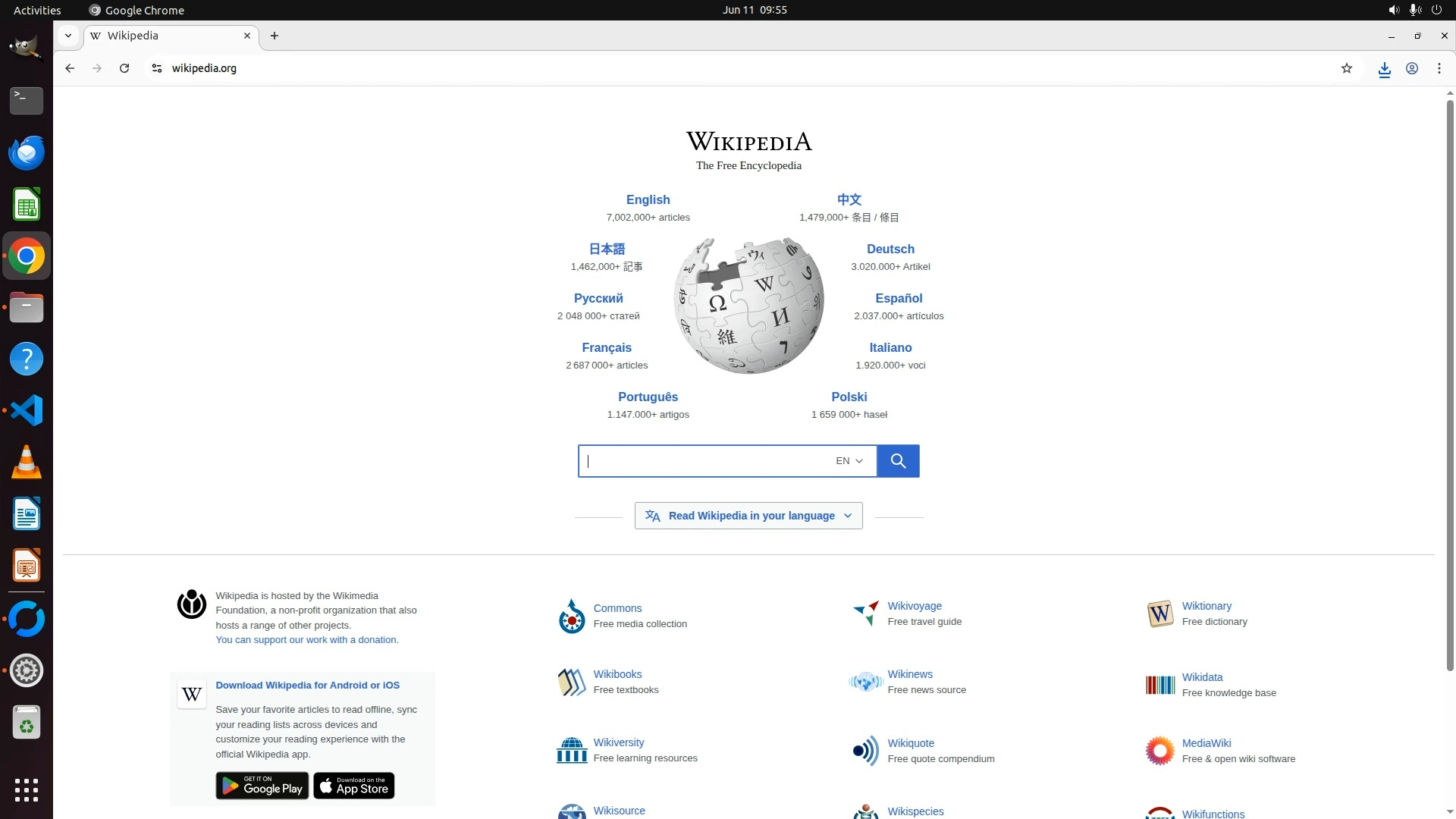Open the tab search dropdown arrow

68,36
